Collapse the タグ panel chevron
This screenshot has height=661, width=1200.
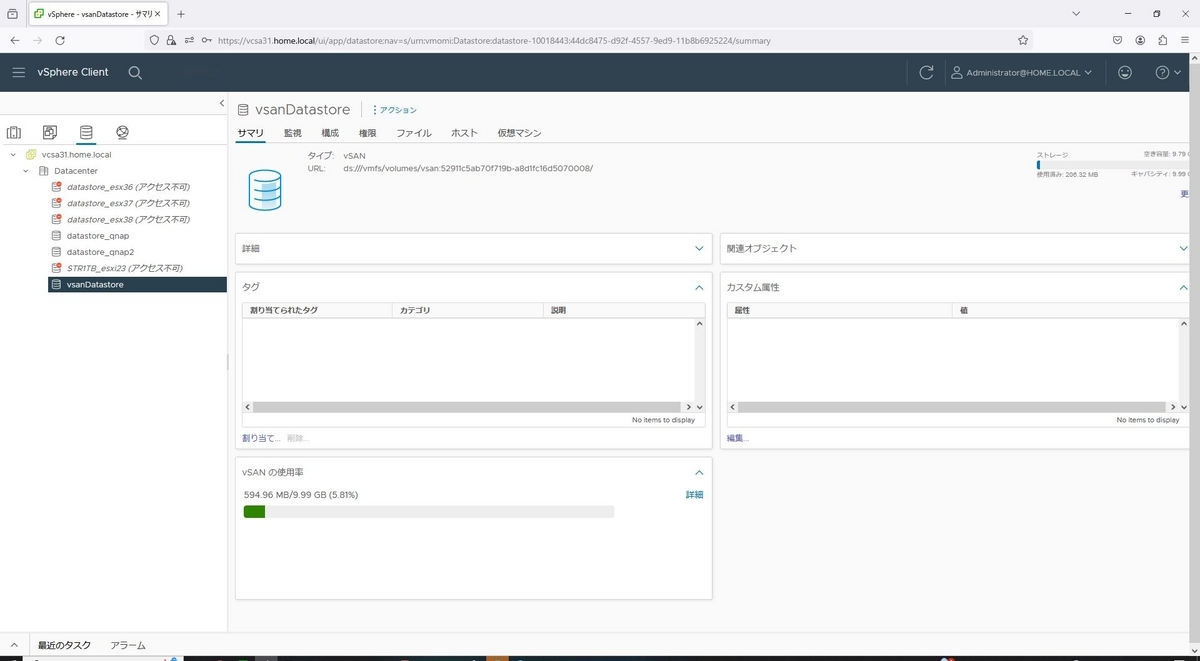[699, 287]
